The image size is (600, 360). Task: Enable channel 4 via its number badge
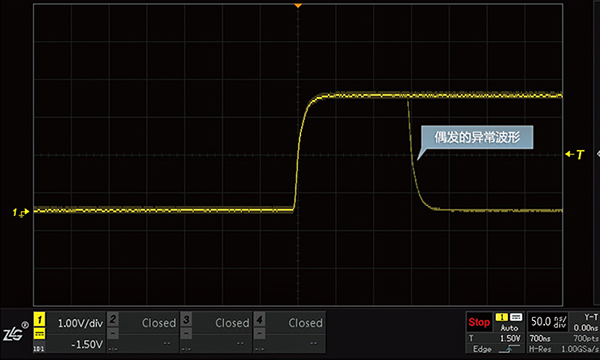click(259, 319)
